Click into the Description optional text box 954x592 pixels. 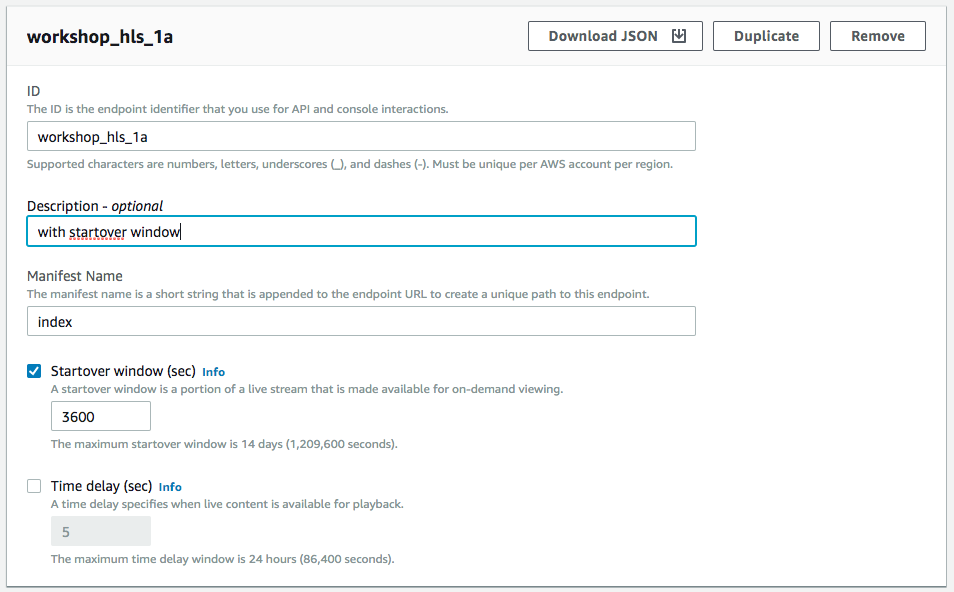point(361,231)
